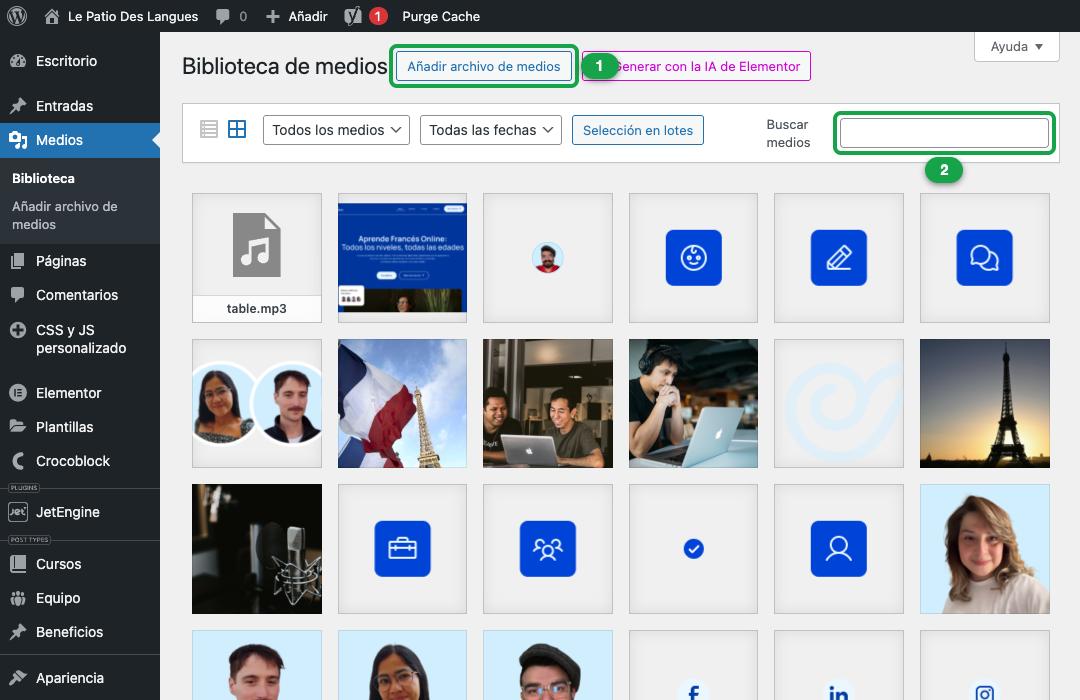
Task: Click the Crocoblock sidebar icon
Action: coord(18,460)
